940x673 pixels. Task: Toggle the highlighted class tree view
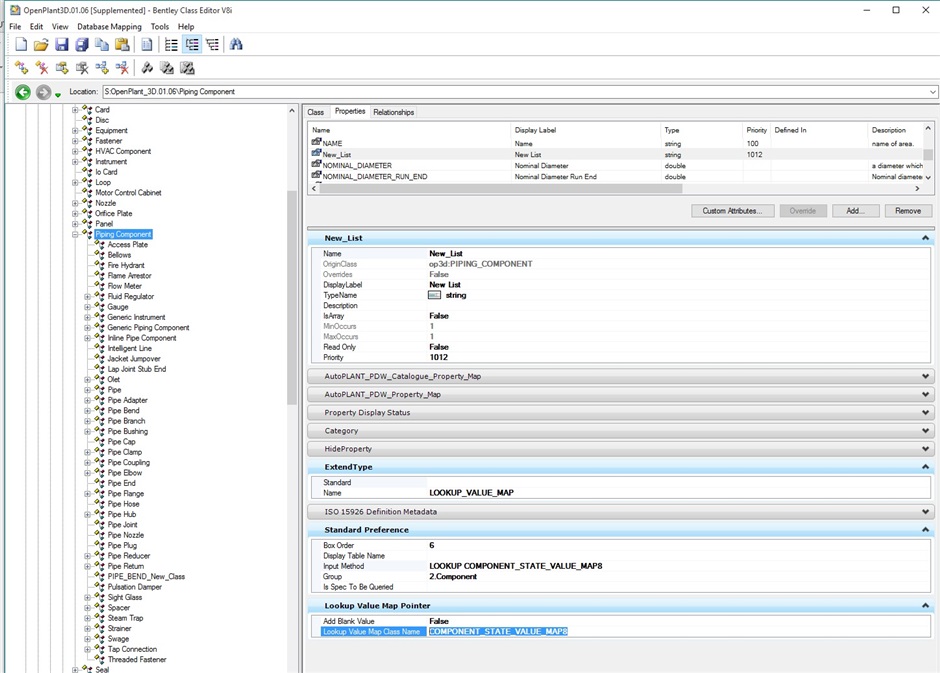pyautogui.click(x=192, y=44)
